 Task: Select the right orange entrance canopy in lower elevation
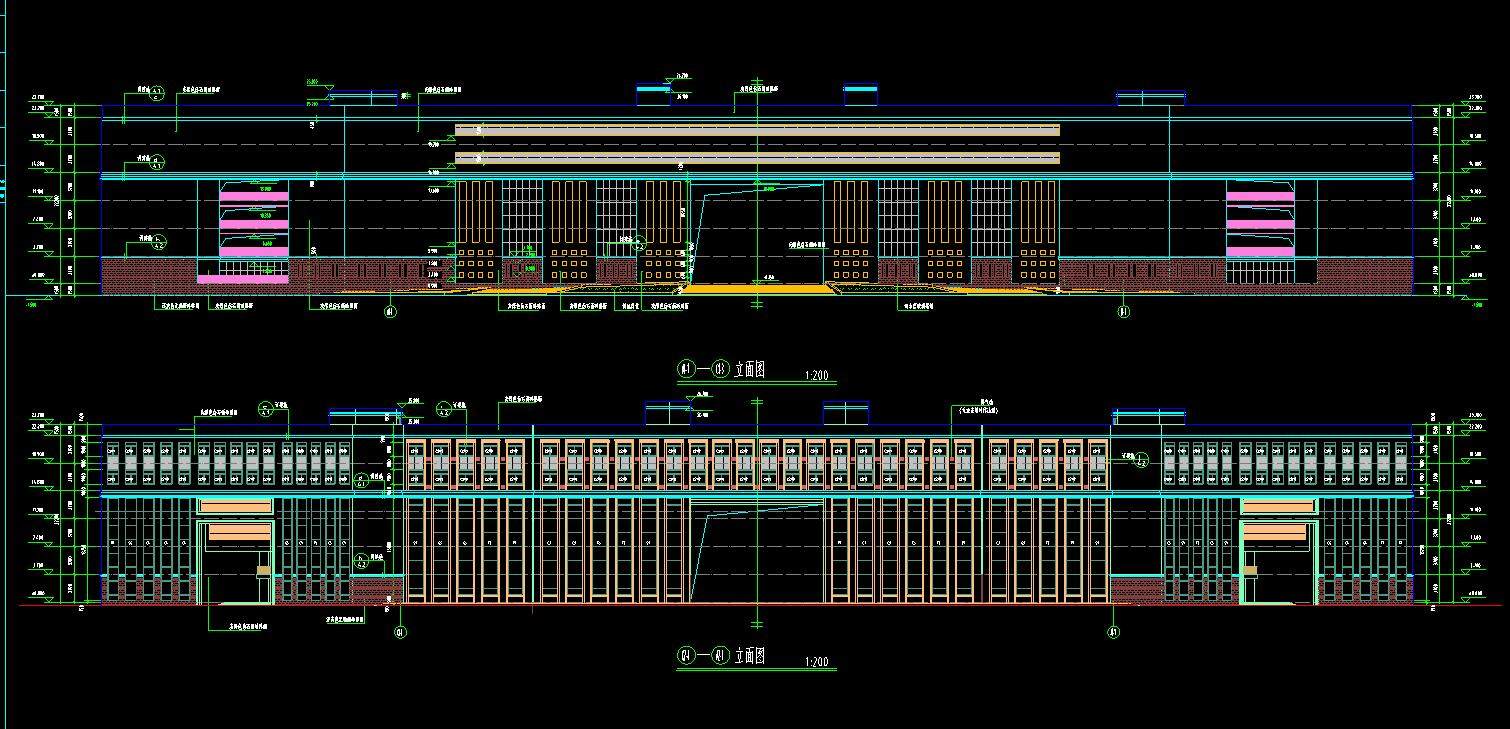coord(1277,533)
